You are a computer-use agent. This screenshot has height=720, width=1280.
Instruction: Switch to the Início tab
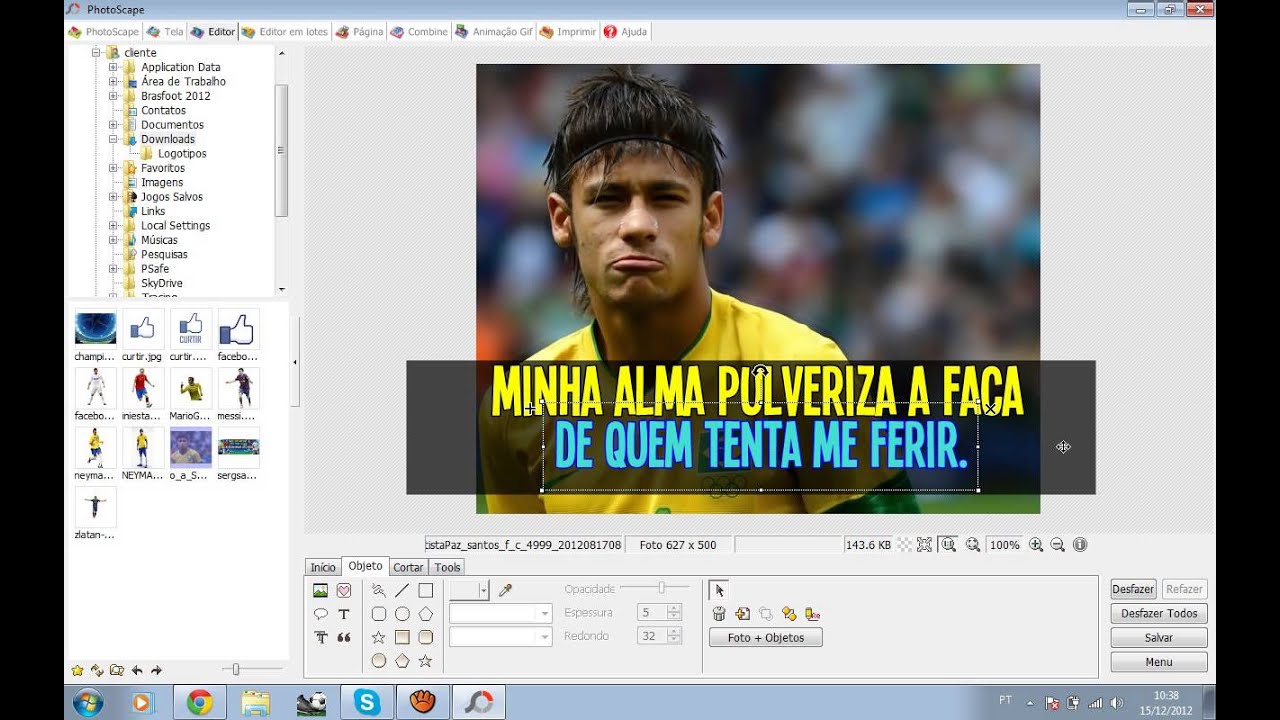pyautogui.click(x=323, y=567)
